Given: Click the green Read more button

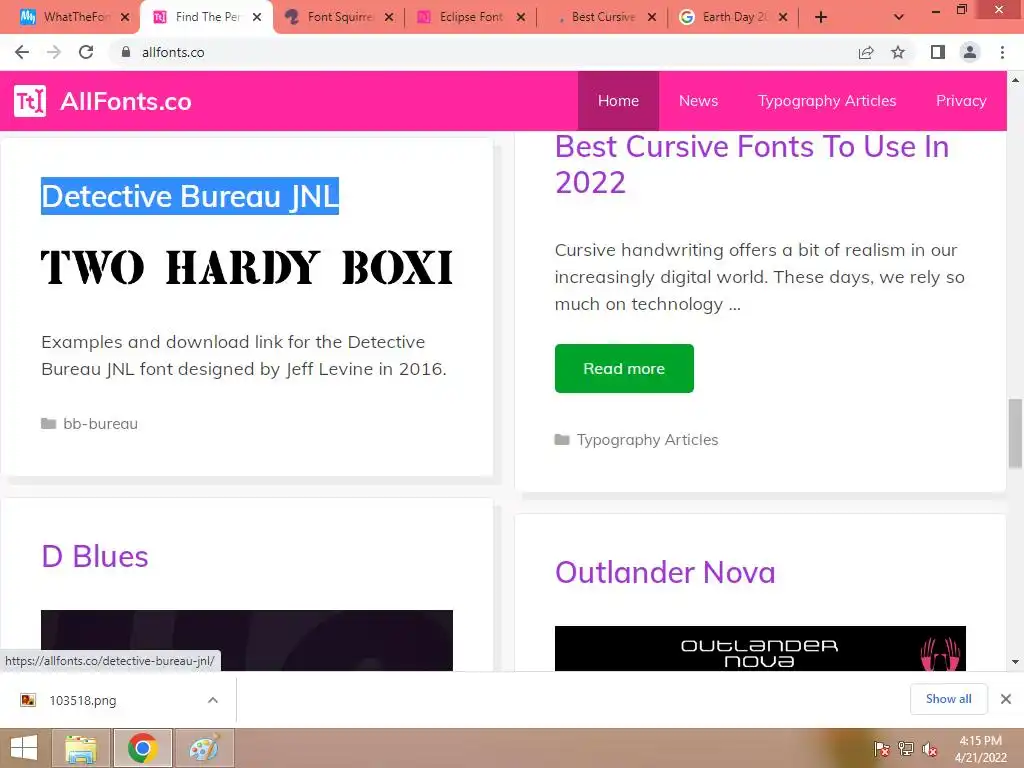Looking at the screenshot, I should pyautogui.click(x=624, y=368).
